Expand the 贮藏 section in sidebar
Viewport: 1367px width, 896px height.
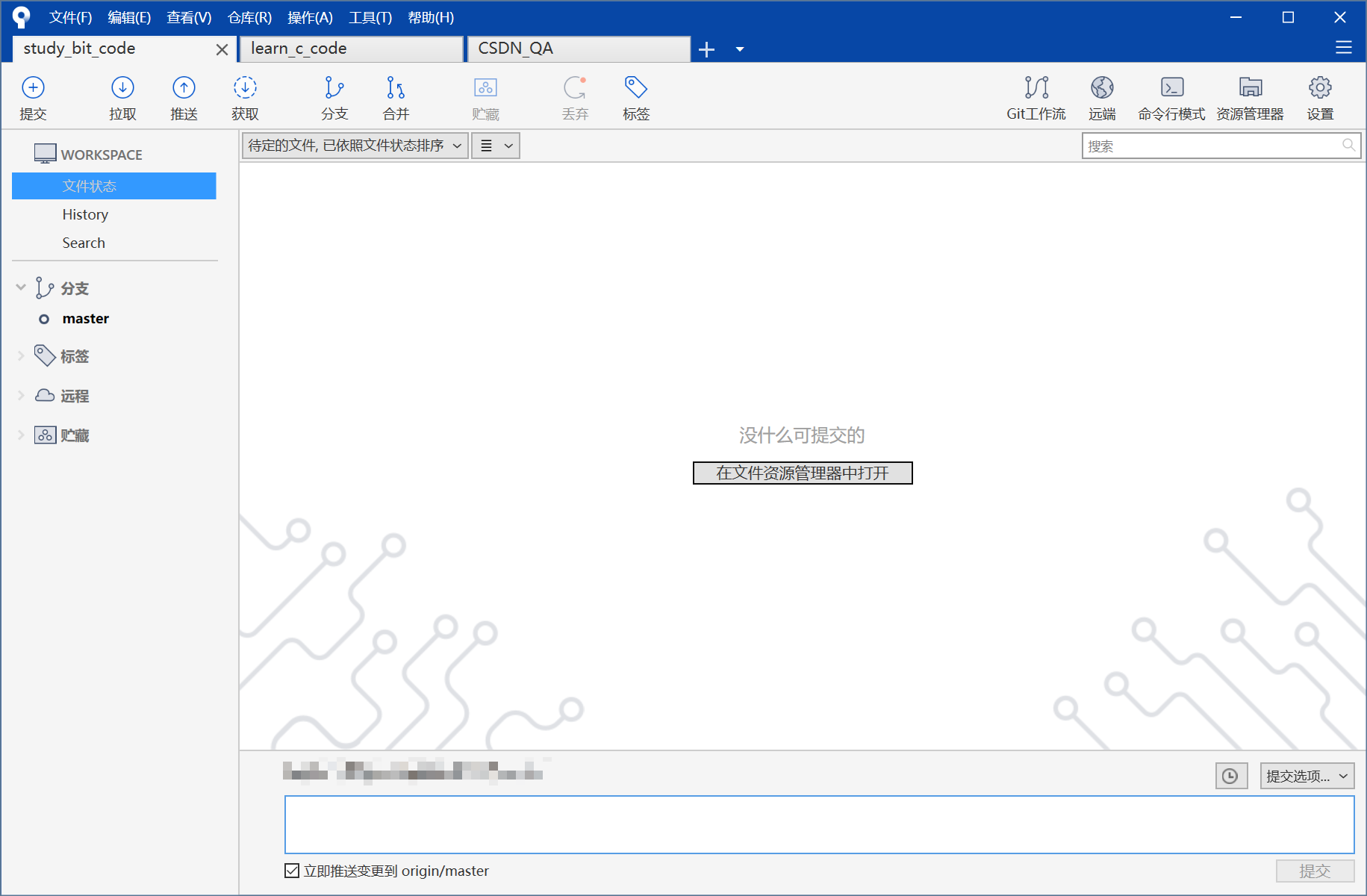coord(21,435)
